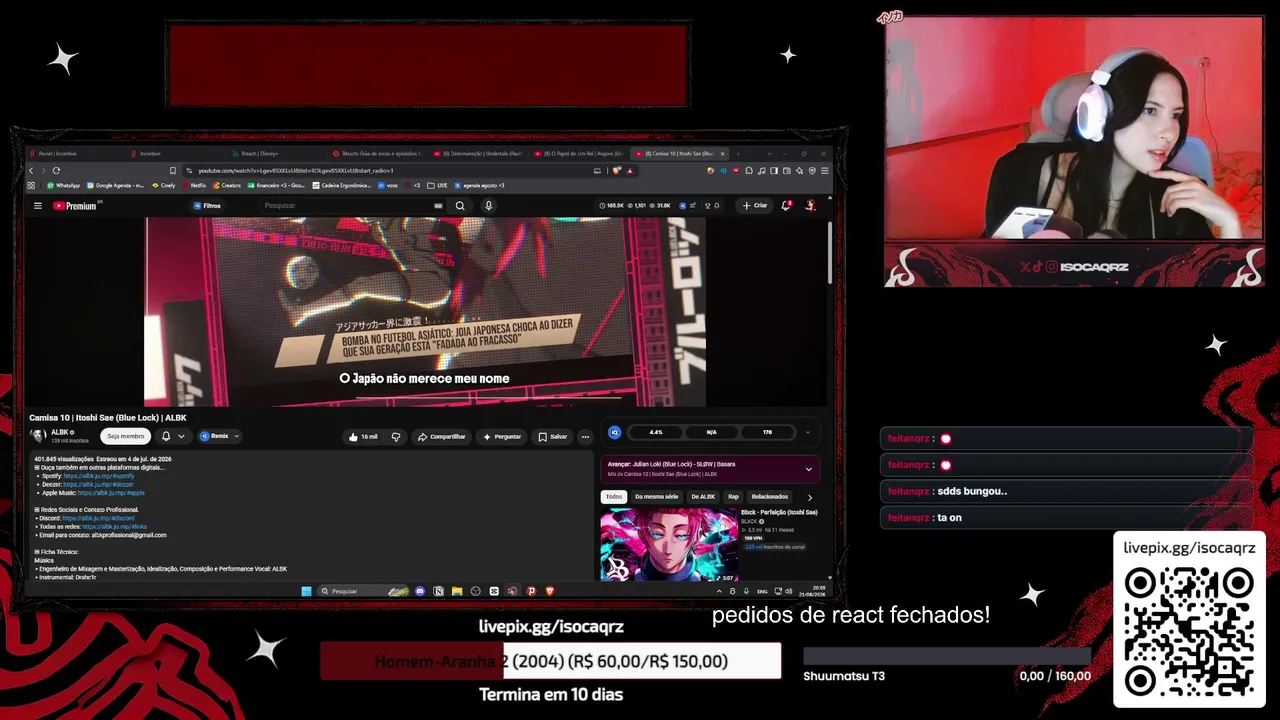Expand the Avançar mix queue panel
Image resolution: width=1280 pixels, height=720 pixels.
(x=809, y=469)
